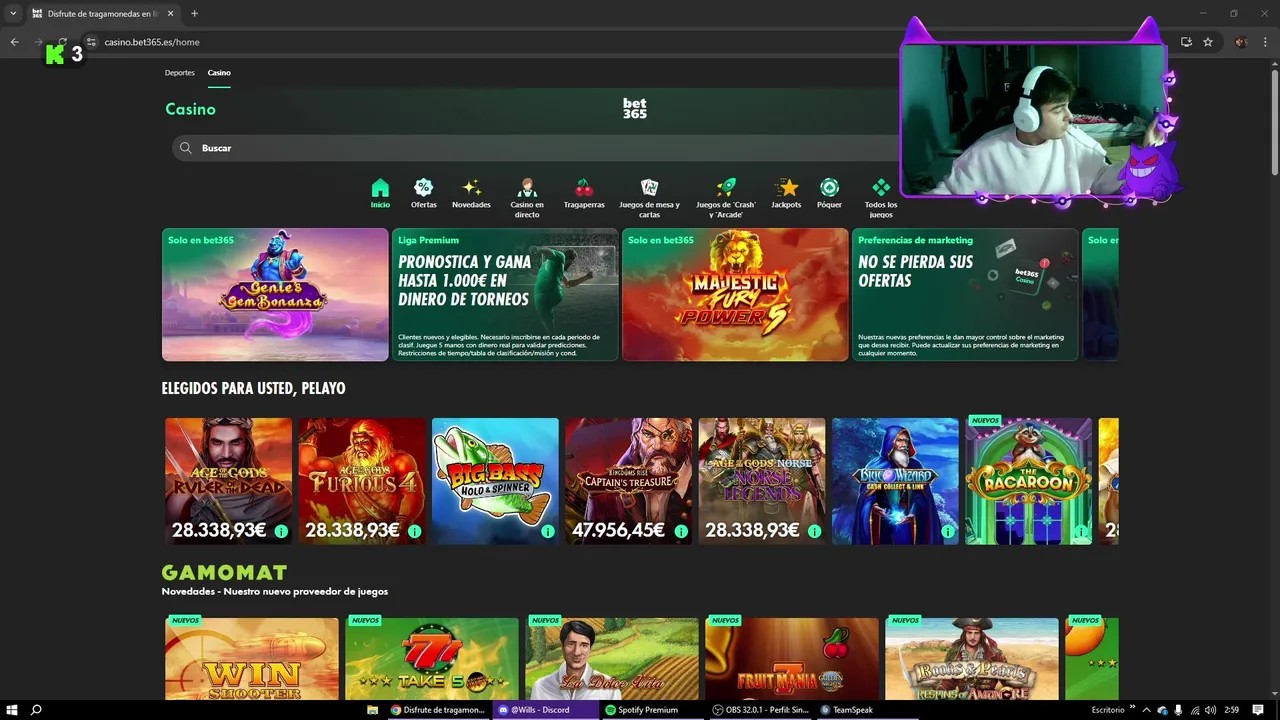Open Liga Premium tournament banner
This screenshot has height=720, width=1280.
505,294
